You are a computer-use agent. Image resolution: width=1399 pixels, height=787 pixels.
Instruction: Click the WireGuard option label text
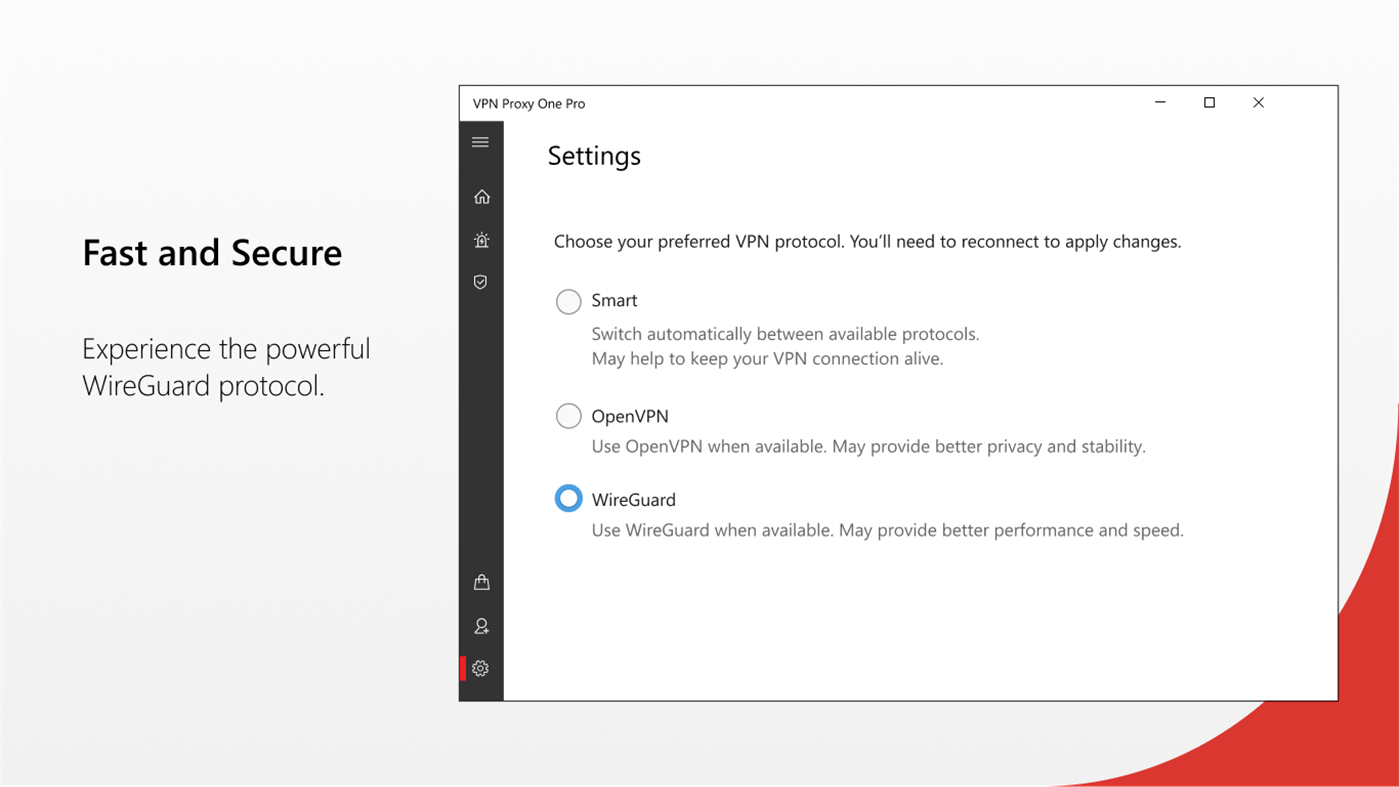634,499
